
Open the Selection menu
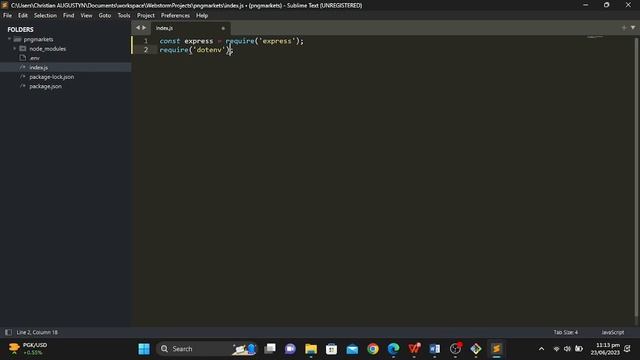pyautogui.click(x=45, y=16)
